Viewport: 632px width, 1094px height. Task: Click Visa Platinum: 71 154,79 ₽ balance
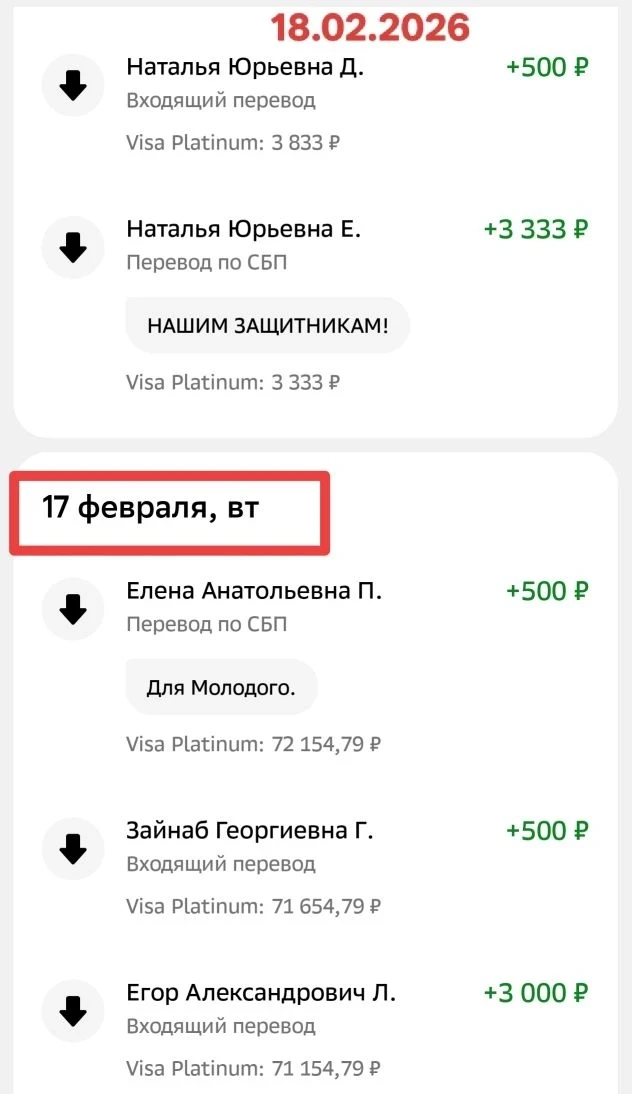tap(254, 1069)
